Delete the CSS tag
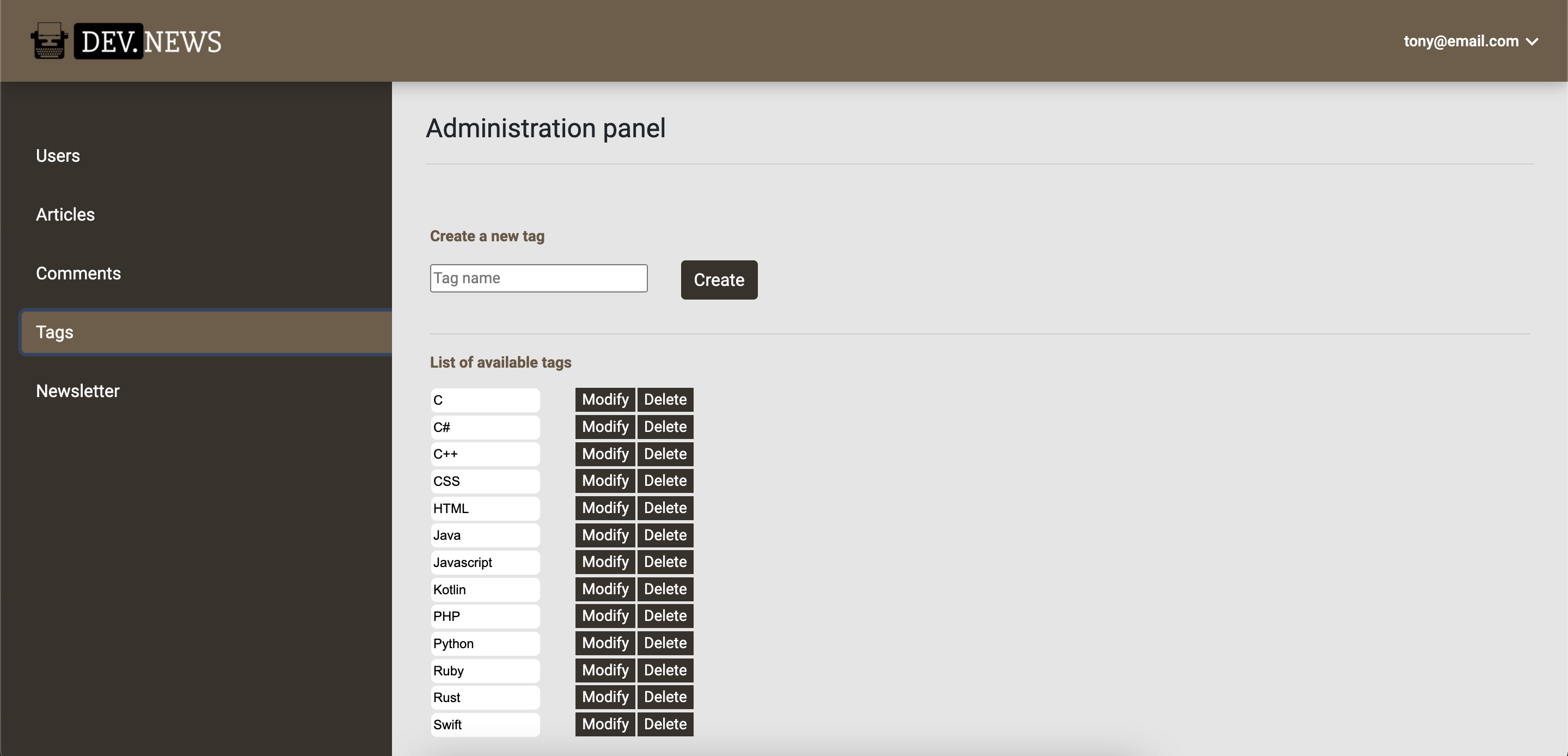This screenshot has width=1568, height=756. coord(665,480)
